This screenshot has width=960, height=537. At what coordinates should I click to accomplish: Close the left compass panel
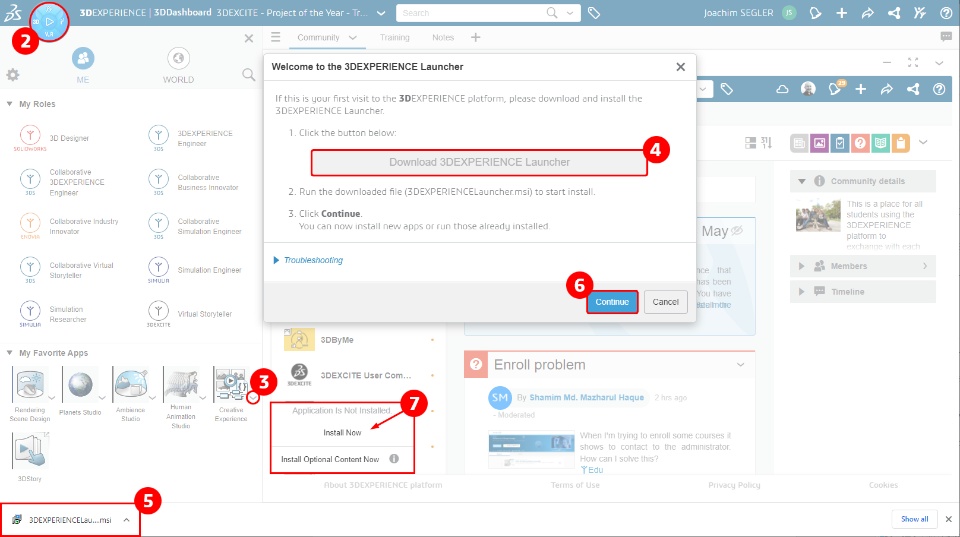pyautogui.click(x=249, y=39)
